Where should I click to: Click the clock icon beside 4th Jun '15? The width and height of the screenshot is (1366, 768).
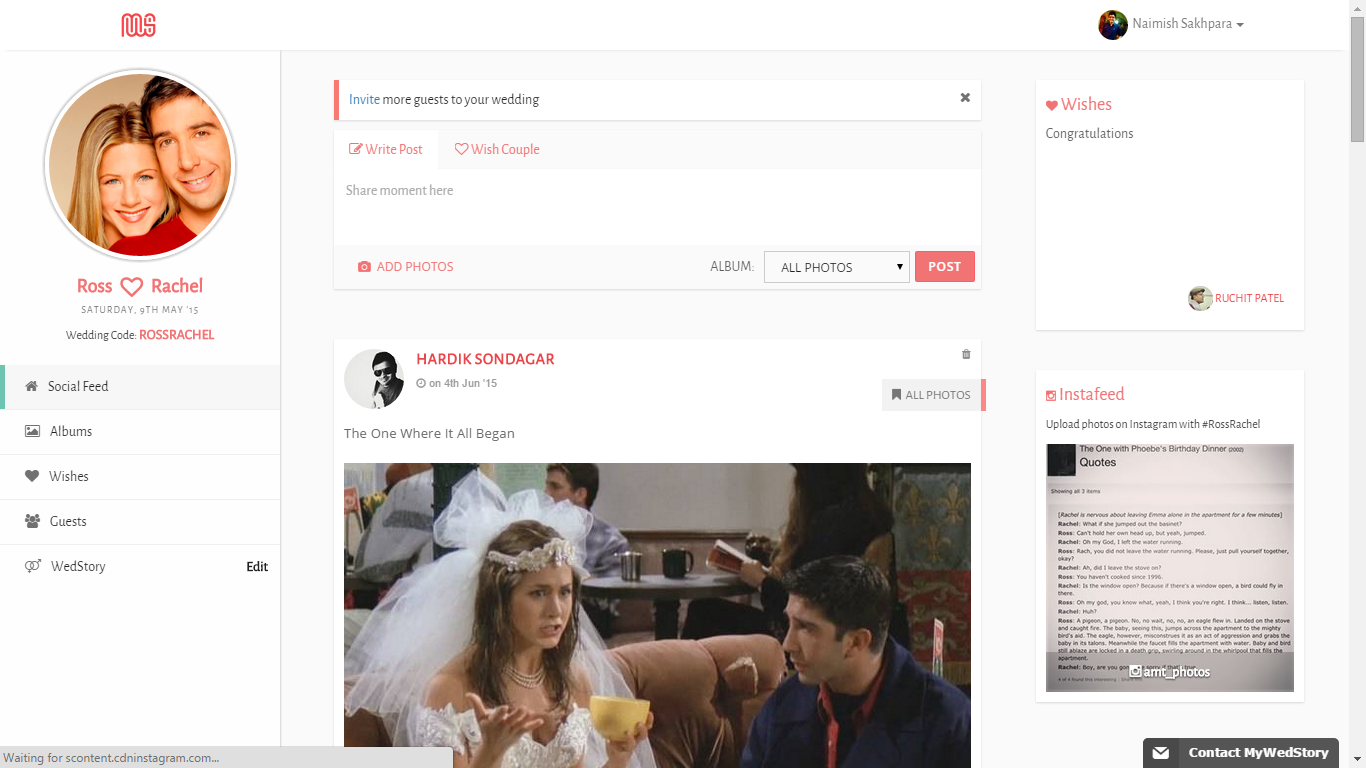[x=421, y=383]
